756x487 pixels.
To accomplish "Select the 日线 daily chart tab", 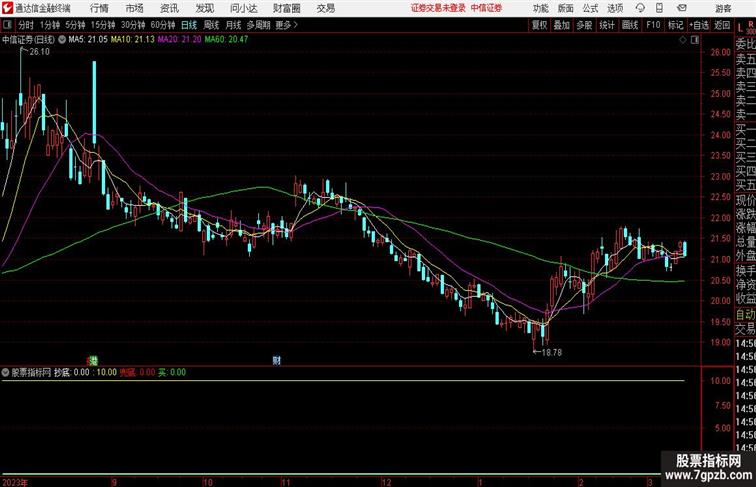I will pos(189,25).
